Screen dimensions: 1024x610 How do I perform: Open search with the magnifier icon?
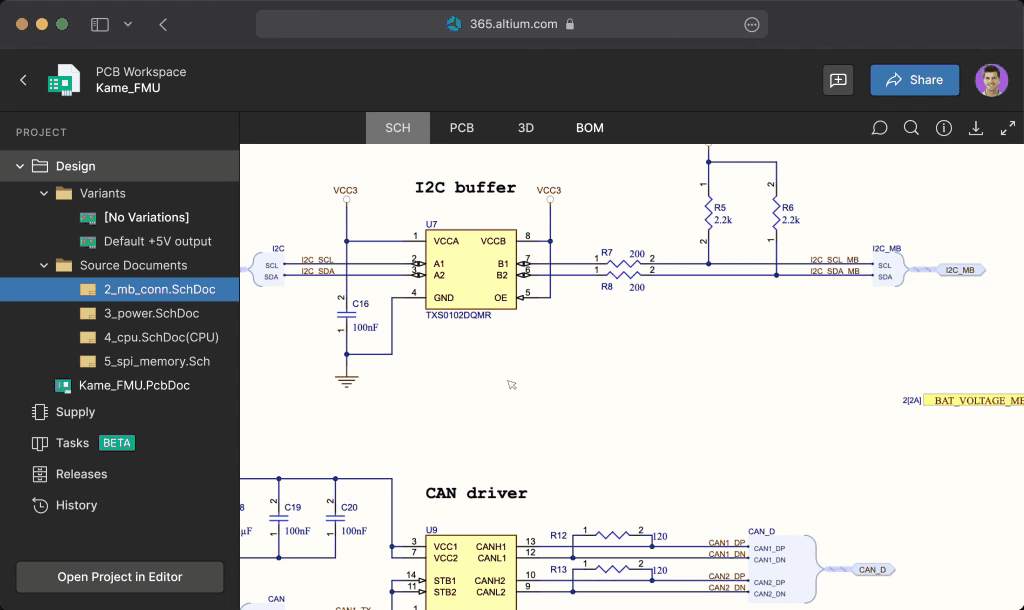(x=911, y=127)
